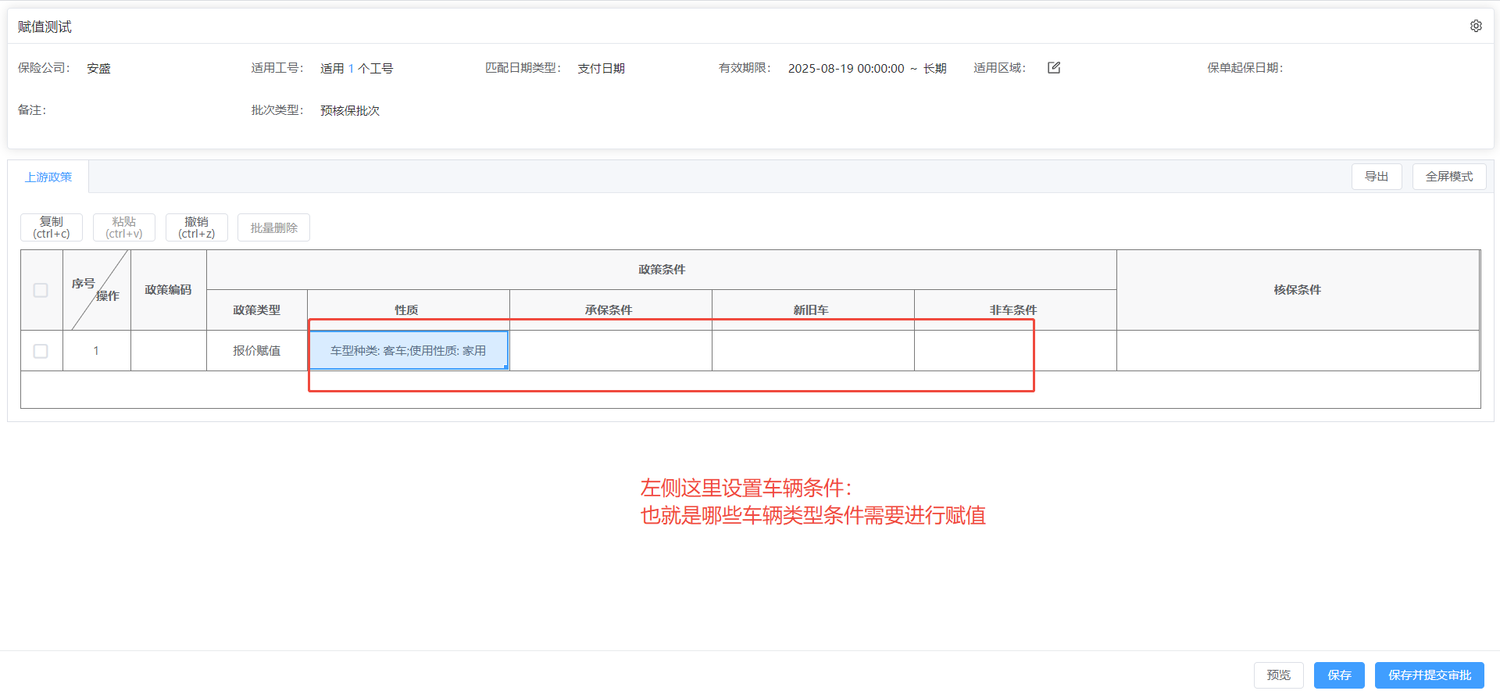Click the 预览 button
The image size is (1500, 698).
(x=1279, y=675)
